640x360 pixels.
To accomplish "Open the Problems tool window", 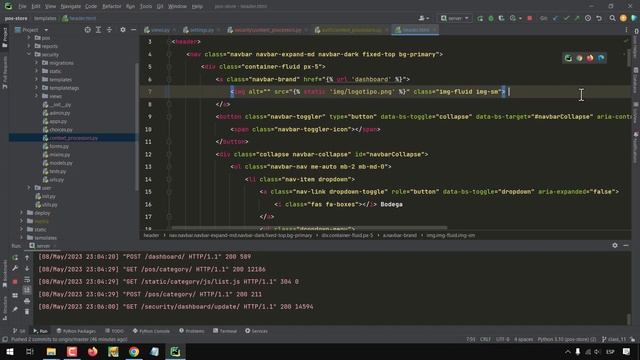I will pos(191,331).
